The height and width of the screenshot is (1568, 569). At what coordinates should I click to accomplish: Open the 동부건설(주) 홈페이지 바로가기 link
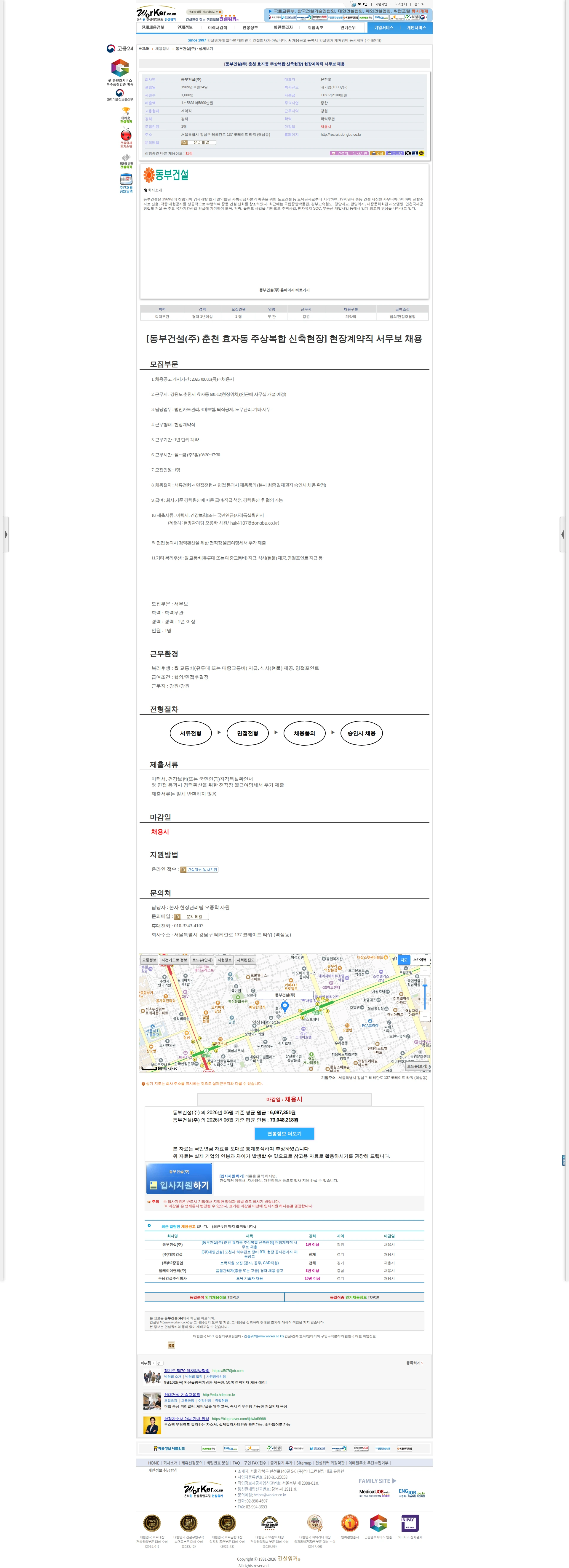pyautogui.click(x=284, y=290)
